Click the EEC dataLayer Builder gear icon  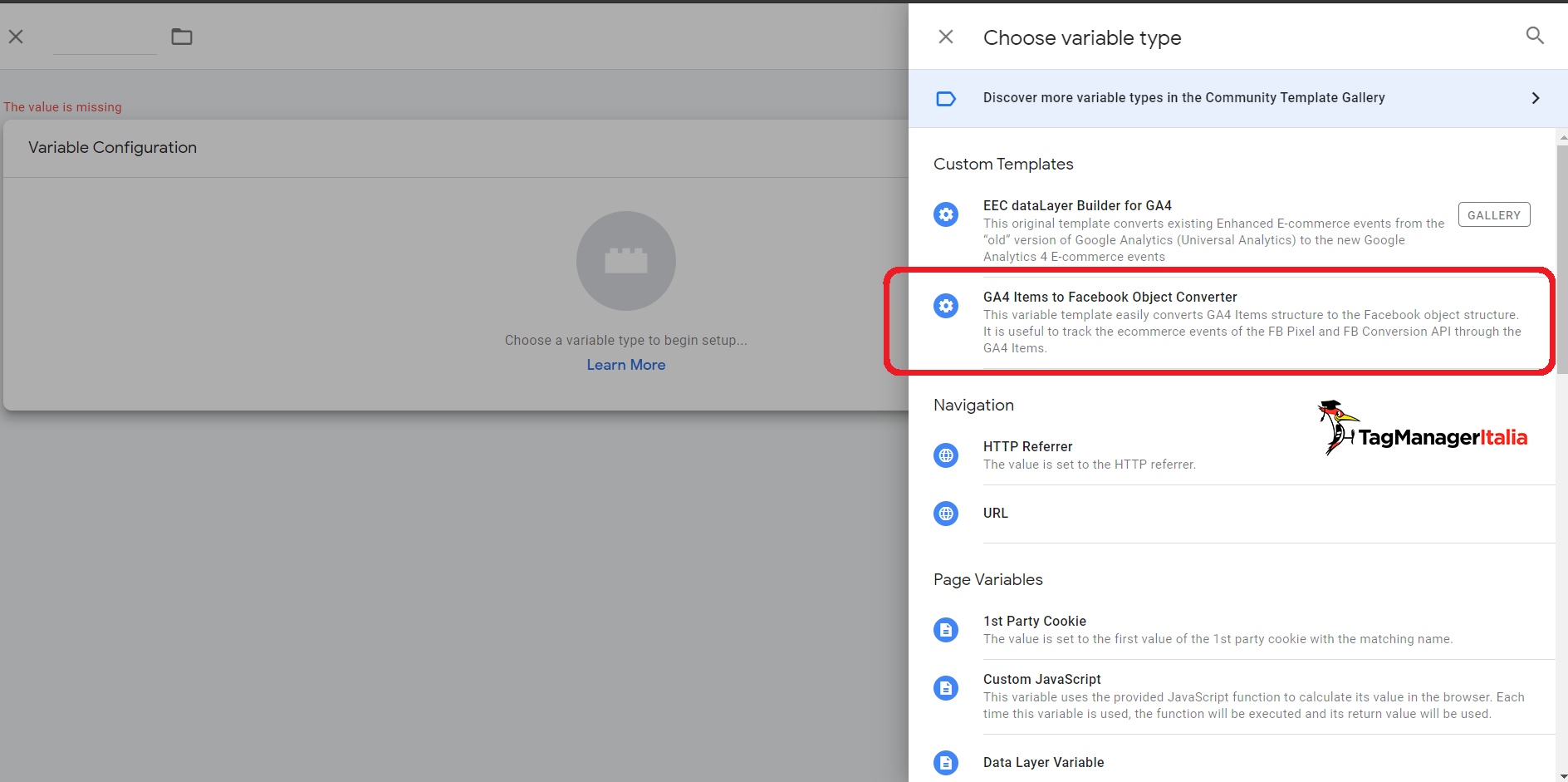[945, 214]
